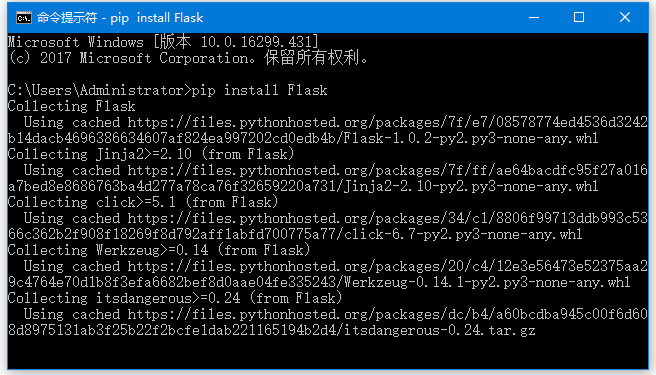The image size is (656, 375).
Task: Click the 2017 Microsoft Corporation copyright line
Action: [x=188, y=58]
